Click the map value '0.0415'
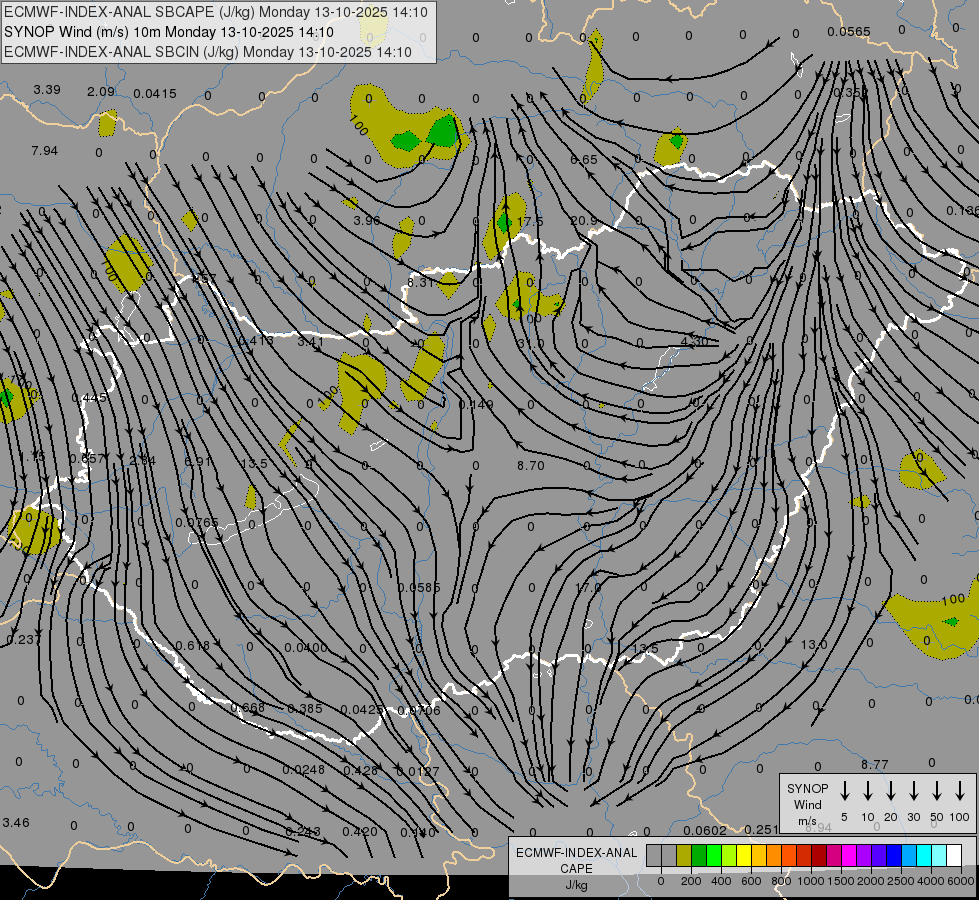The image size is (979, 900). [155, 94]
